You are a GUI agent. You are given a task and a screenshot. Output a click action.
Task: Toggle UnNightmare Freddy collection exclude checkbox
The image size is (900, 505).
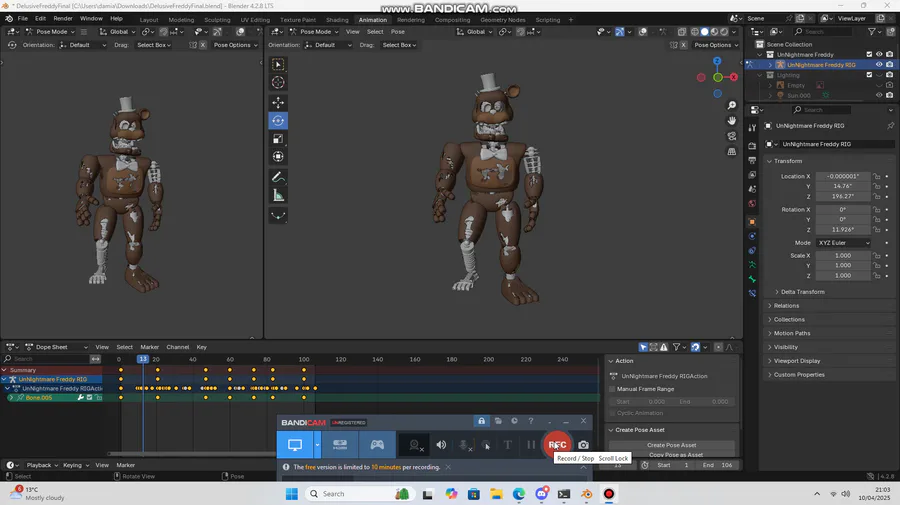pos(869,55)
